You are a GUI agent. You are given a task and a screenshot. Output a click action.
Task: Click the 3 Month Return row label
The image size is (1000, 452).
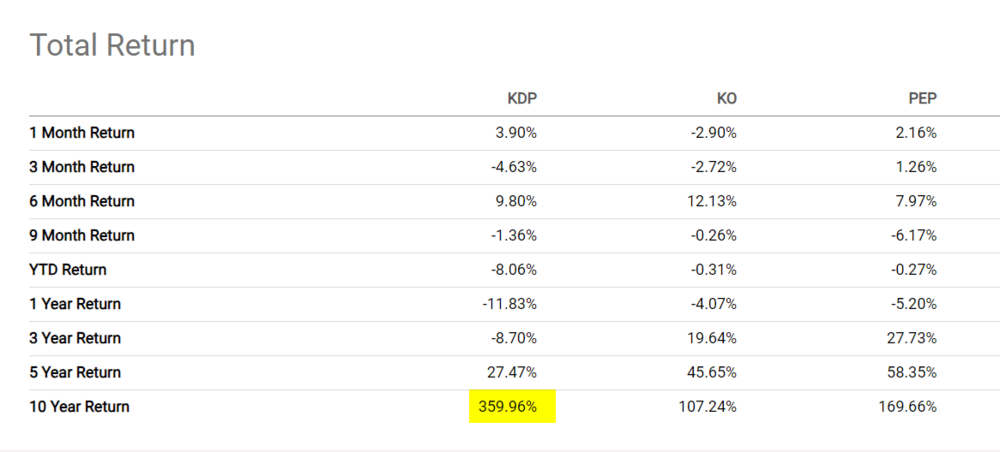click(x=82, y=167)
